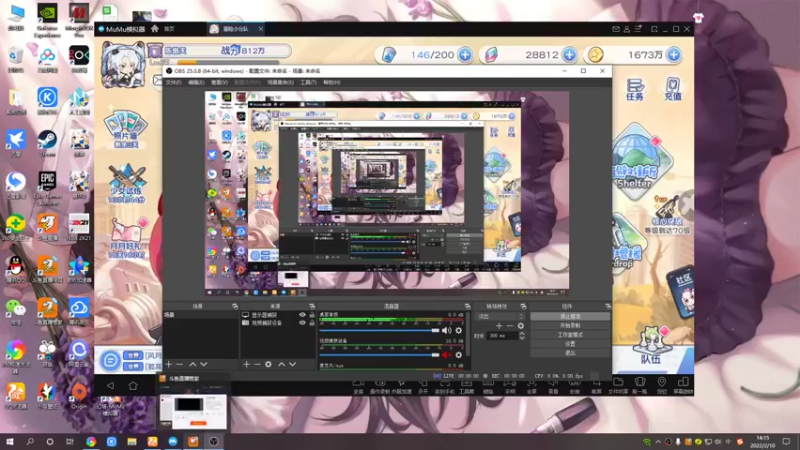This screenshot has width=800, height=450.
Task: Add a scene transition with the plus icon
Action: click(498, 326)
